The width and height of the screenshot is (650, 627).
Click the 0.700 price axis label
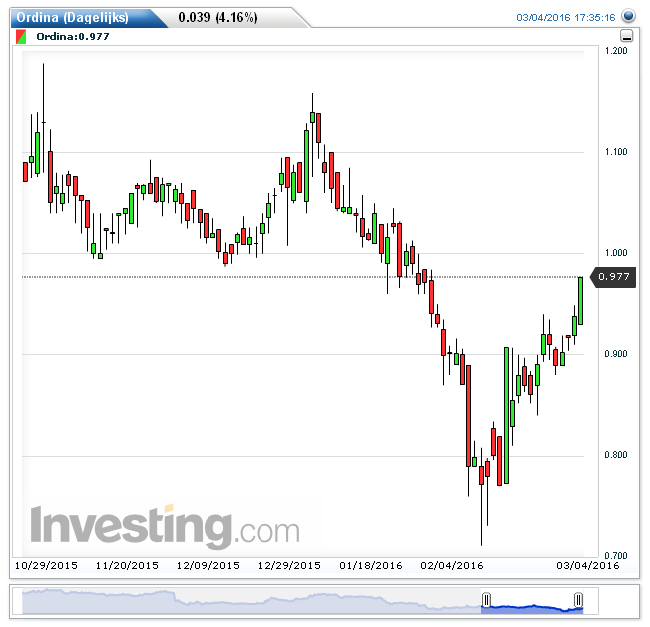pos(616,555)
